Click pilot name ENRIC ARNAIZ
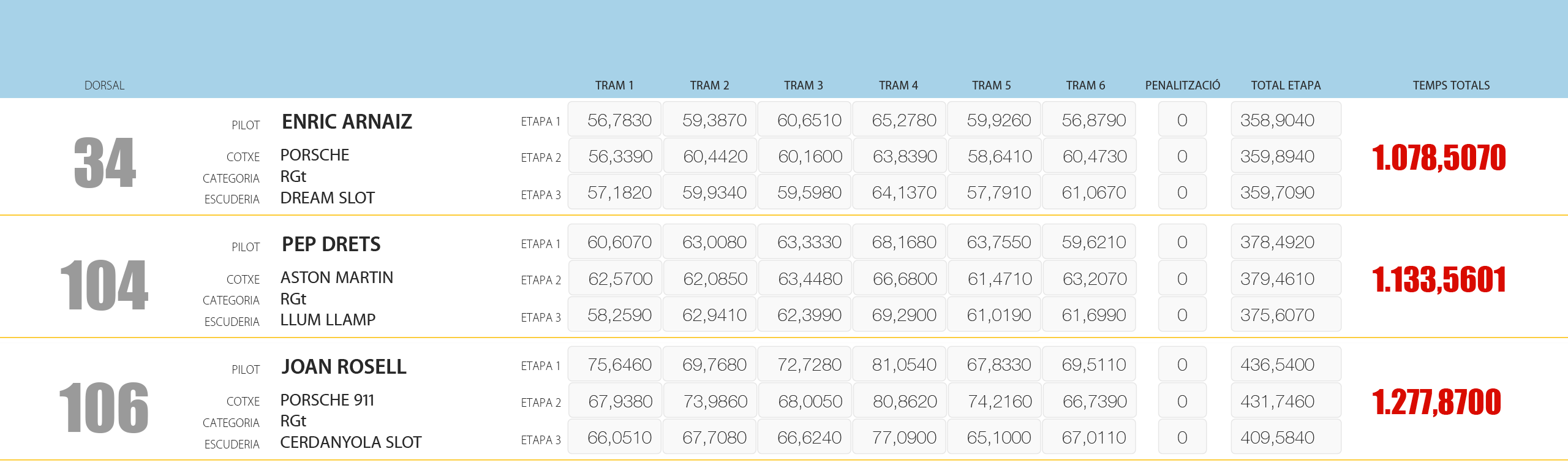This screenshot has height=465, width=1568. [347, 121]
